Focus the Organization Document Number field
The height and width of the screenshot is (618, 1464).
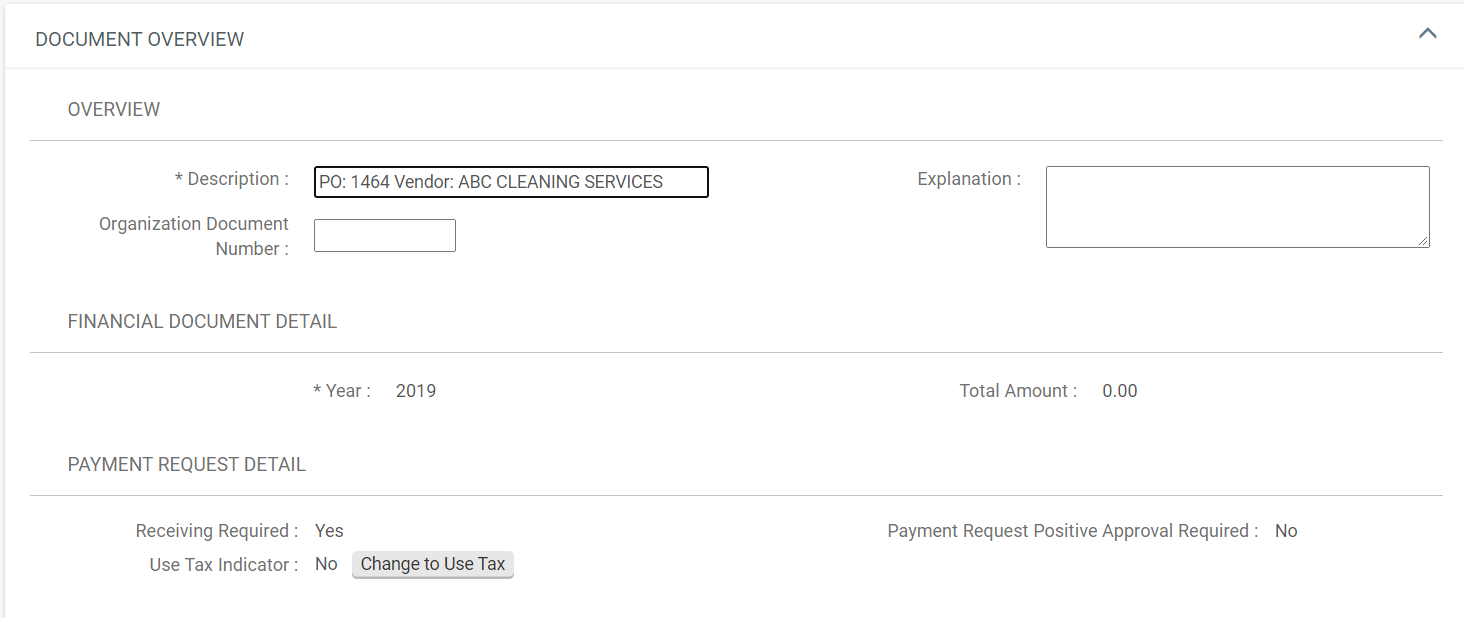[x=384, y=236]
